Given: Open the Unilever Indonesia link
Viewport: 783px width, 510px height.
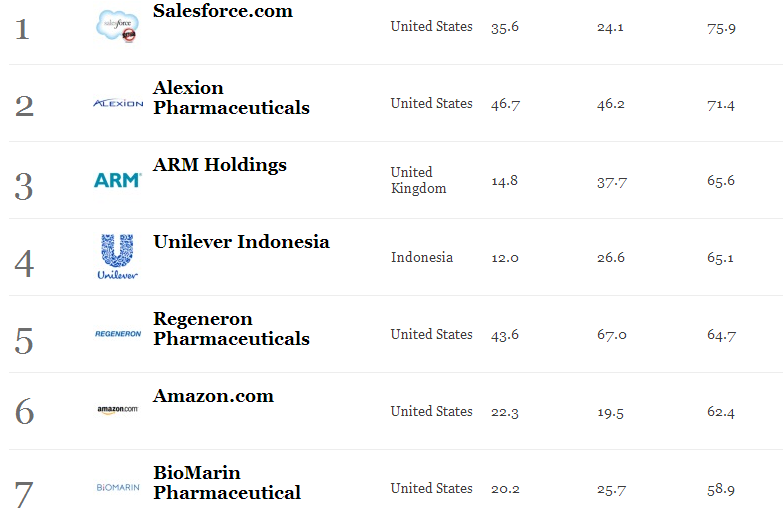Looking at the screenshot, I should pyautogui.click(x=241, y=242).
